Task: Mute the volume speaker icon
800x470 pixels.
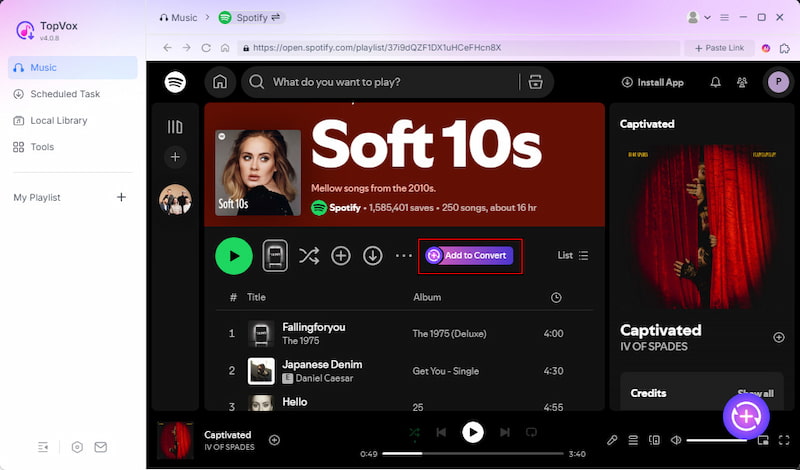Action: pyautogui.click(x=676, y=440)
